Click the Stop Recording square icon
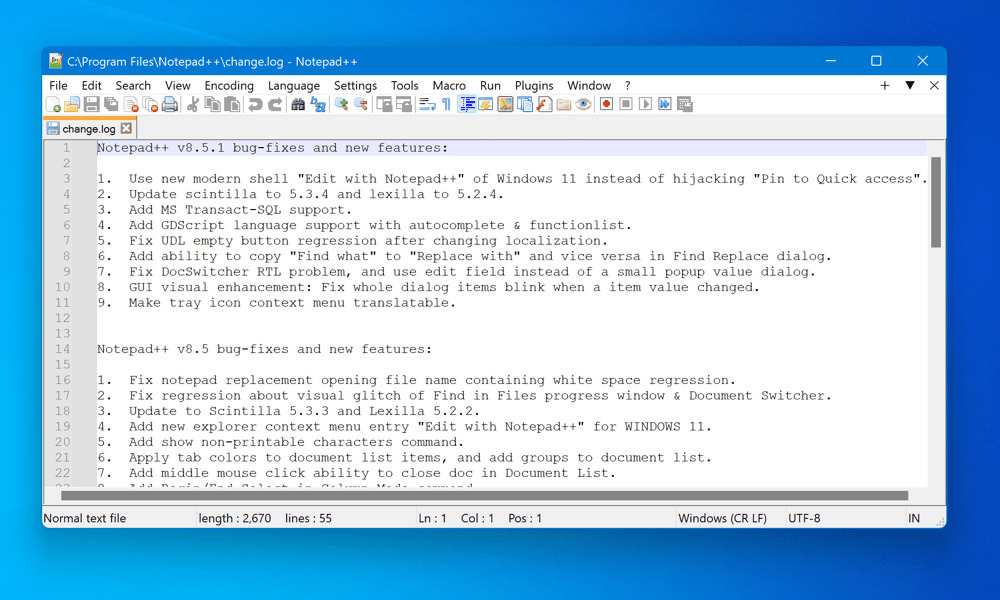 [x=626, y=104]
